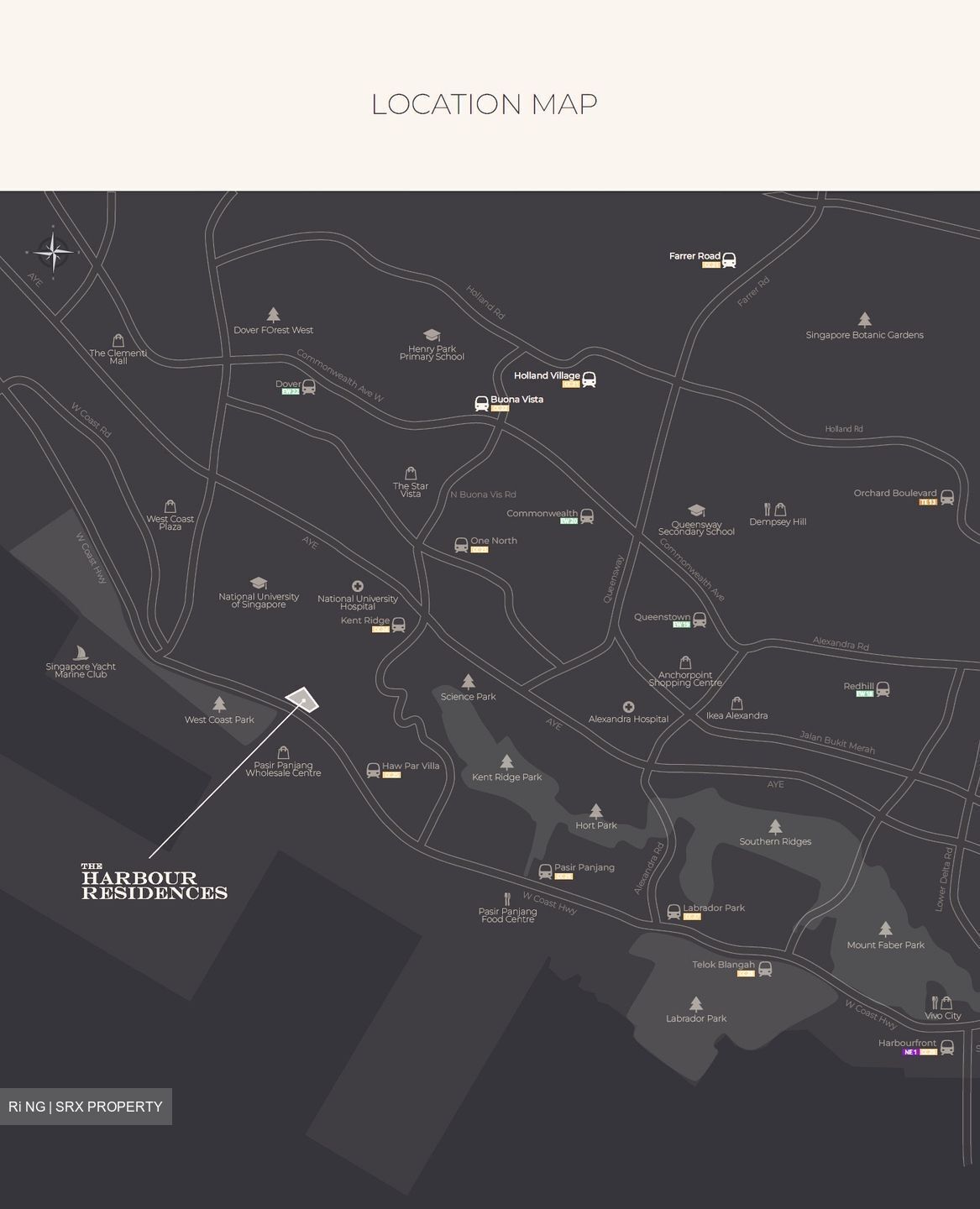Click the Alexandra Rd road label near Redhill
This screenshot has width=980, height=1209.
(841, 644)
